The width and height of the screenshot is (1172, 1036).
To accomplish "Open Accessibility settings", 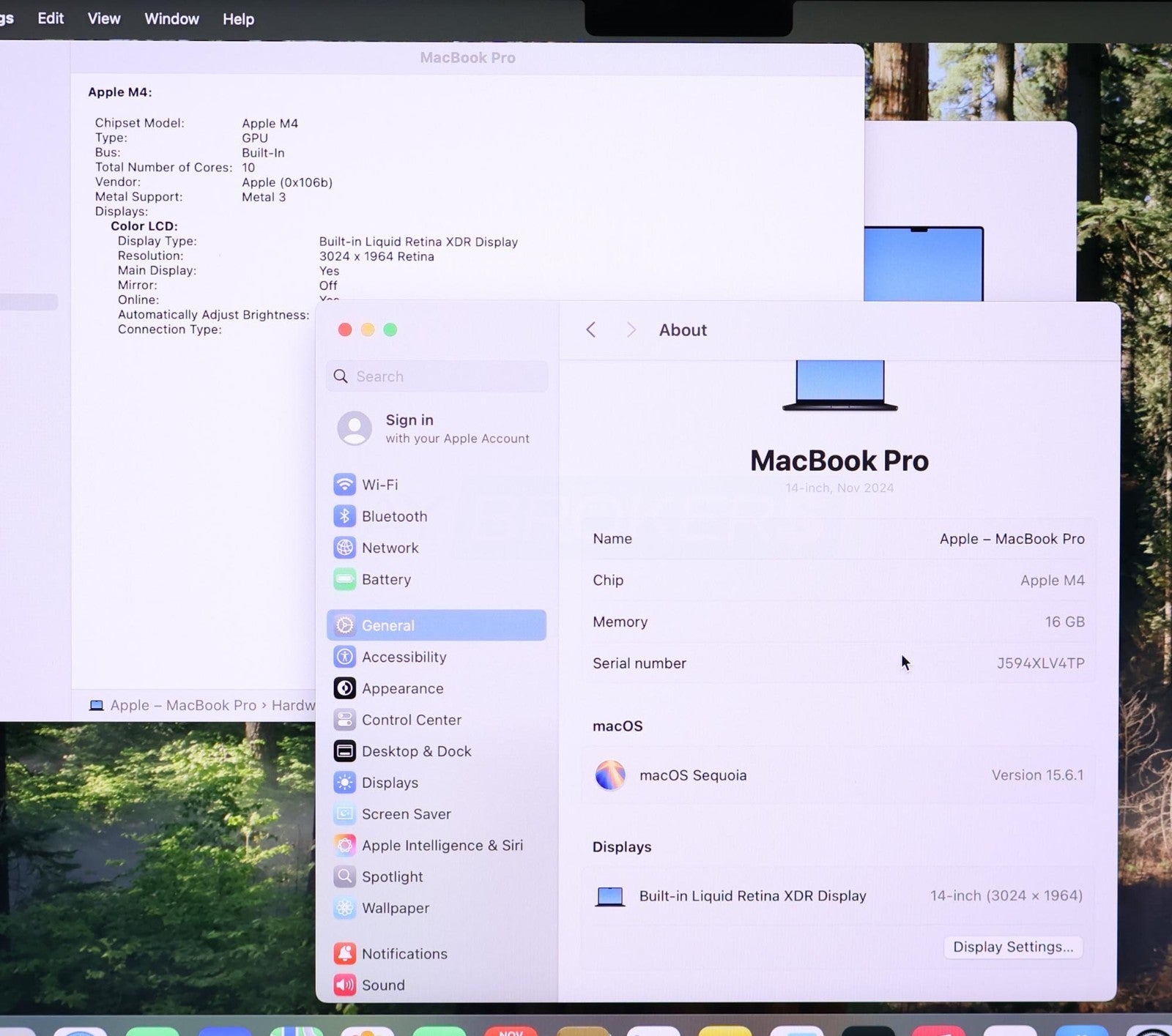I will 403,657.
